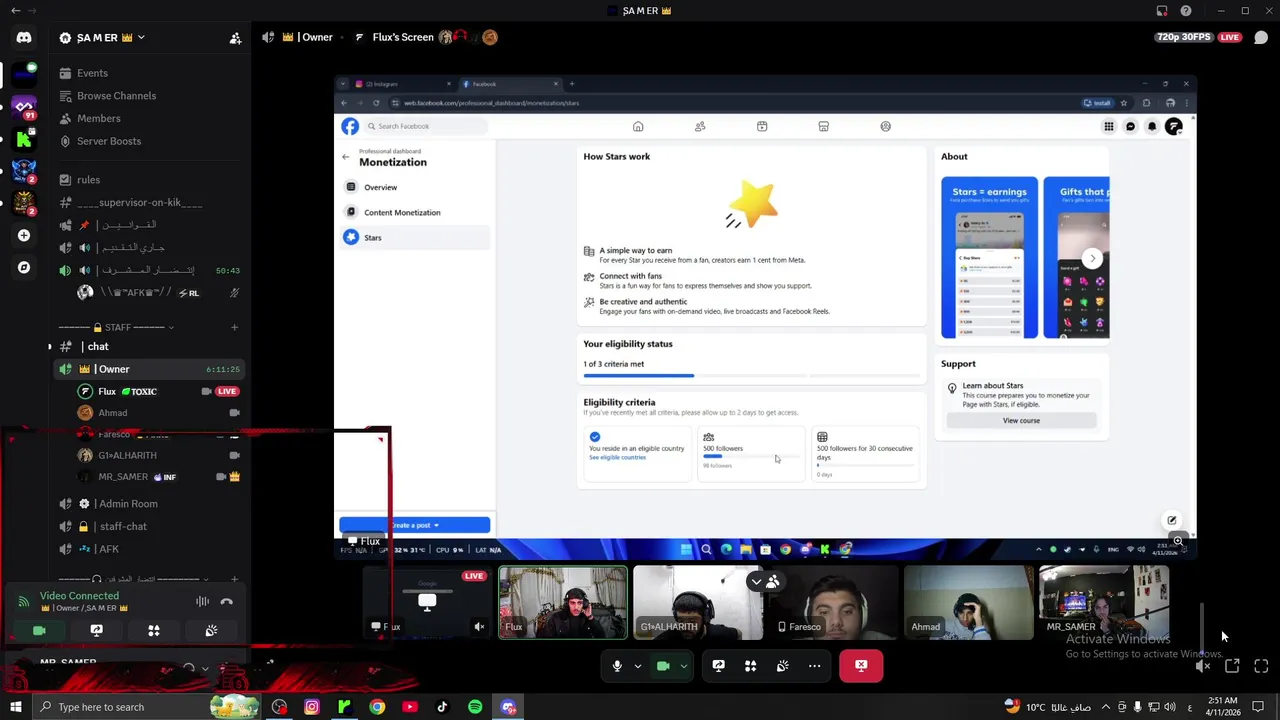
Task: Open the chat text channel
Action: tap(150, 346)
